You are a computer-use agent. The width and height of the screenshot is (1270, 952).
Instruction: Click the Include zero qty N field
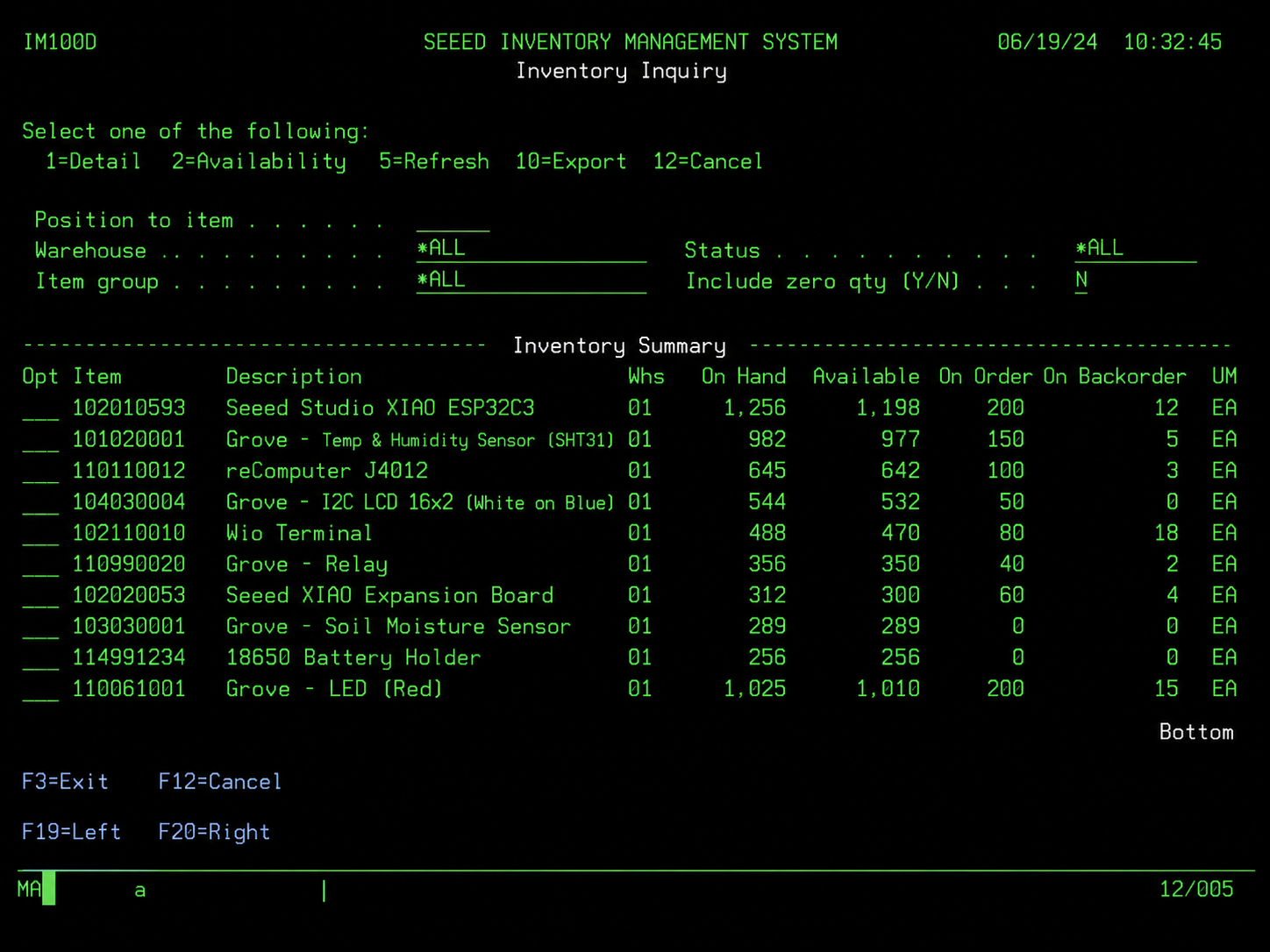(x=1081, y=281)
